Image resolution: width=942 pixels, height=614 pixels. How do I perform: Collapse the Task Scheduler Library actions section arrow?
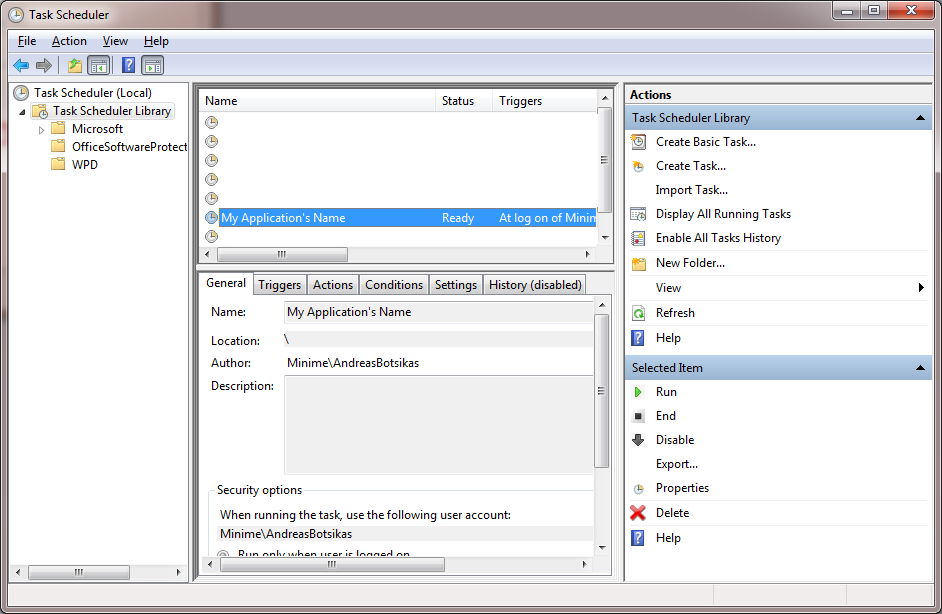pos(920,118)
